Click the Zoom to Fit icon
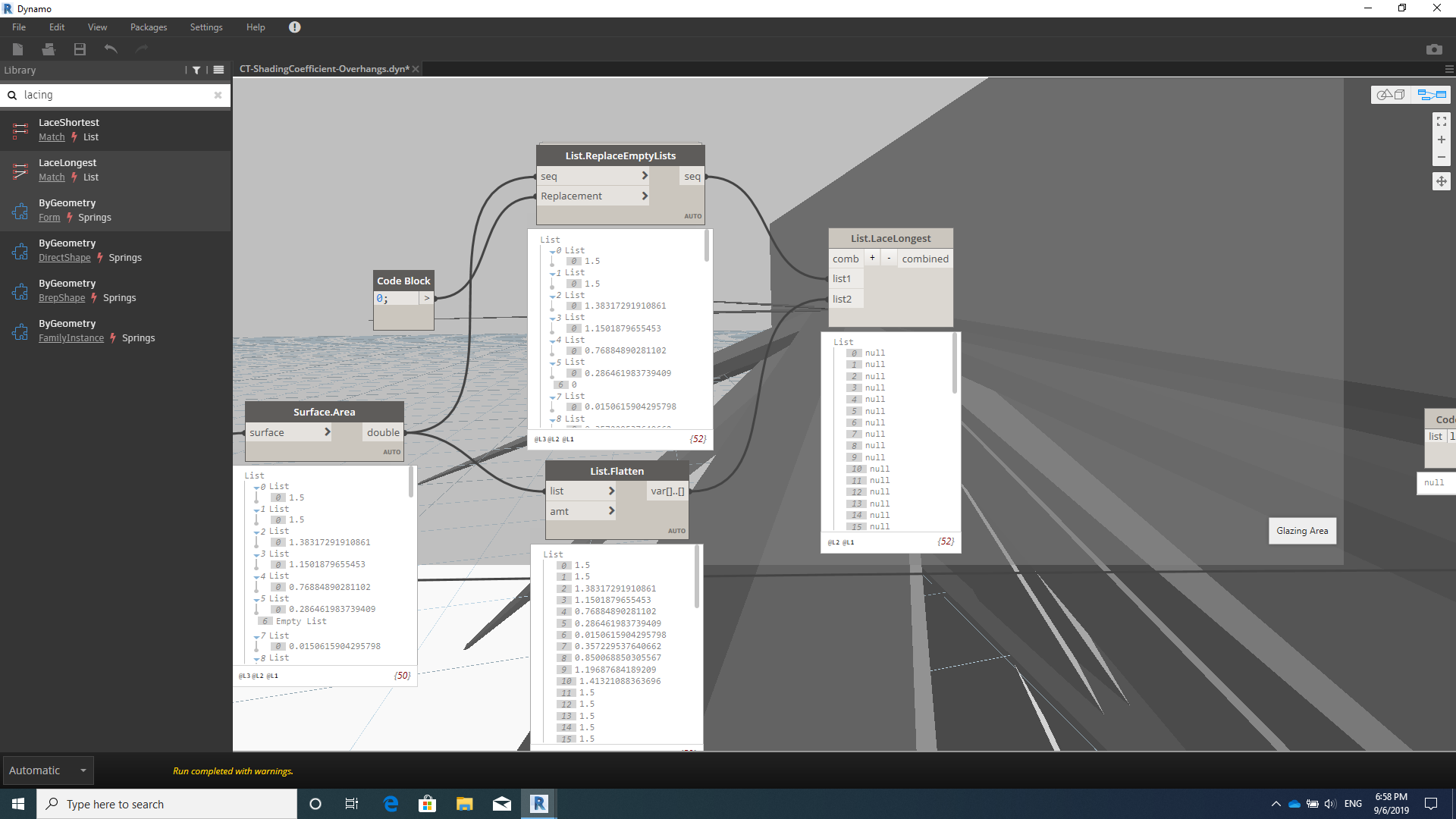This screenshot has height=819, width=1456. (1441, 121)
